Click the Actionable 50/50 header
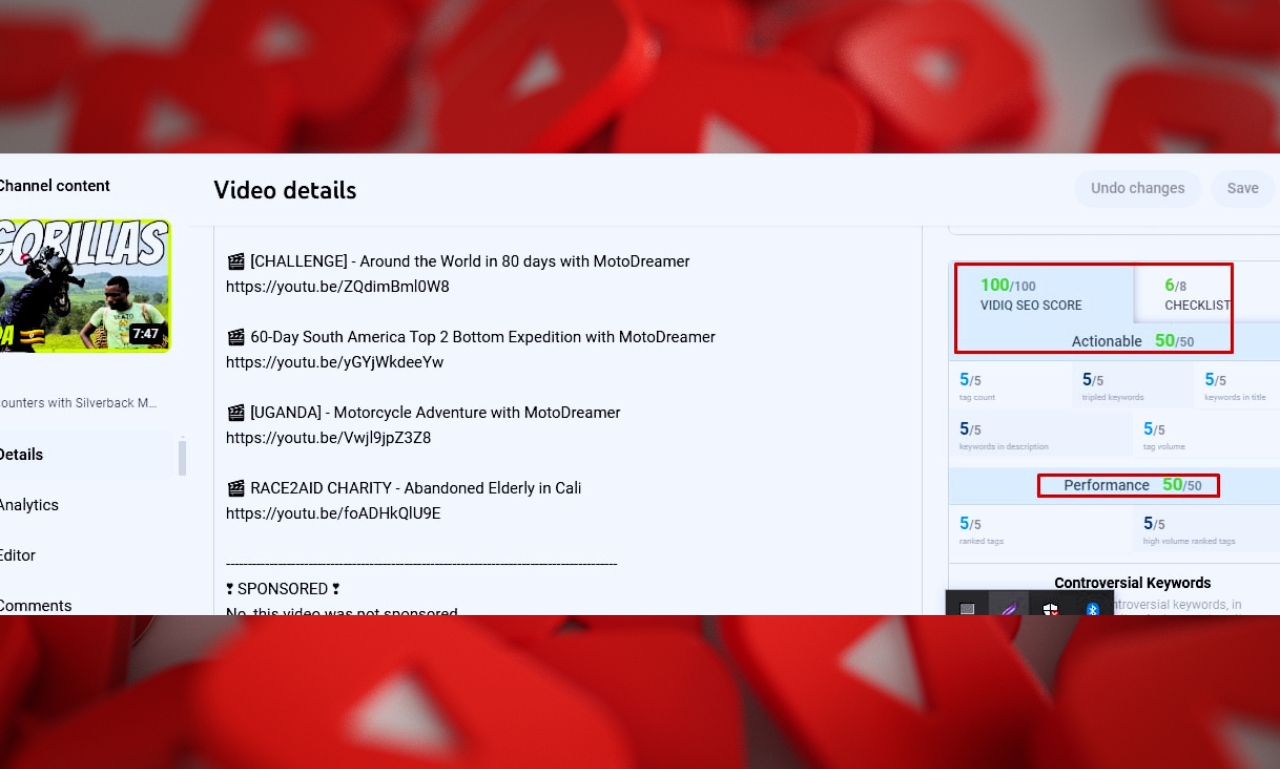 pyautogui.click(x=1132, y=341)
